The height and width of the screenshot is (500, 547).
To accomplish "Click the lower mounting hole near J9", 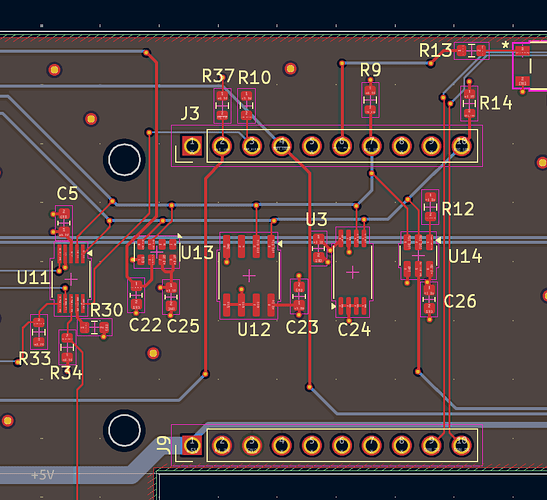I will [125, 430].
